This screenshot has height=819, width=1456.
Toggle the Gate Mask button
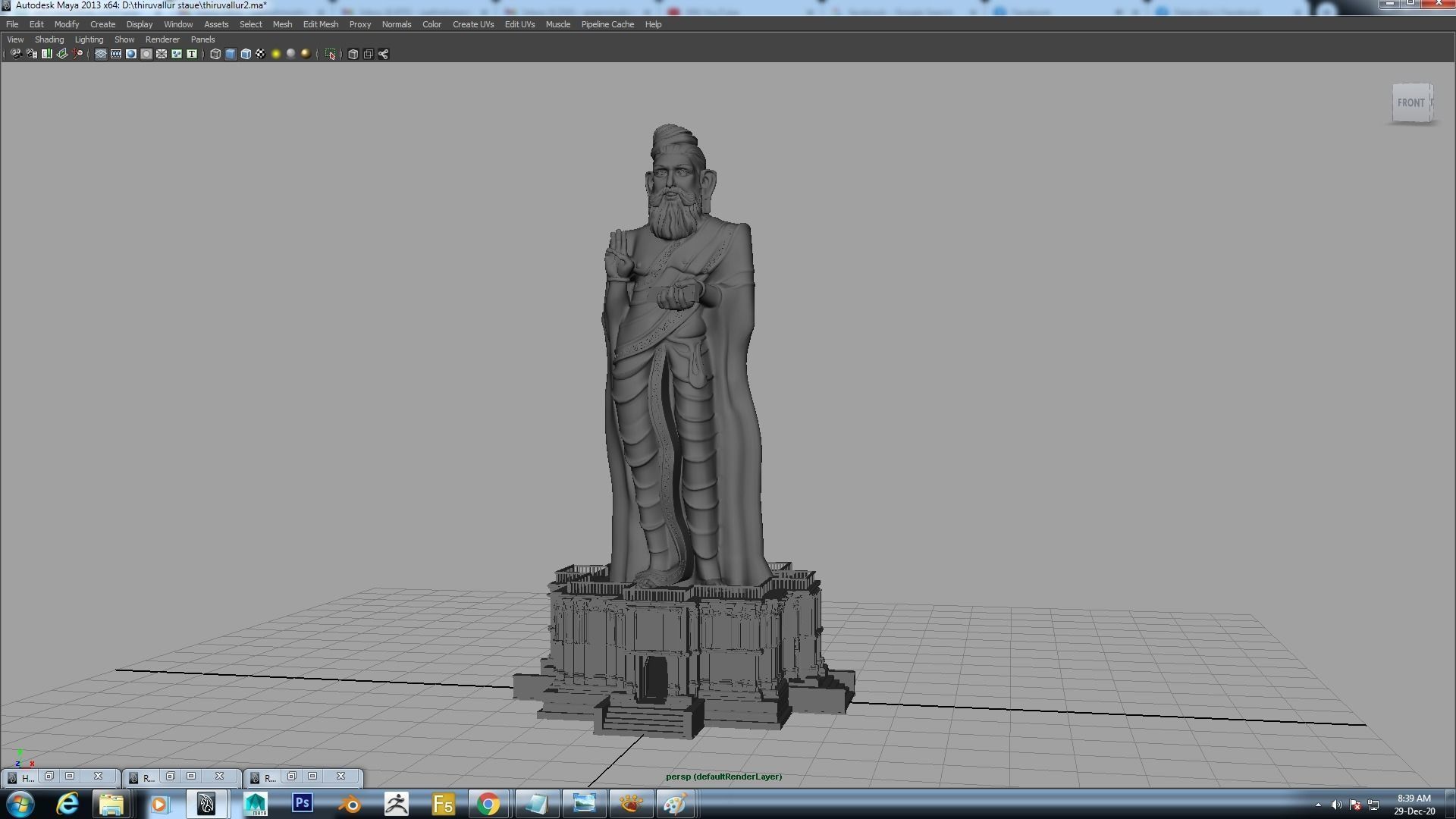pyautogui.click(x=146, y=54)
